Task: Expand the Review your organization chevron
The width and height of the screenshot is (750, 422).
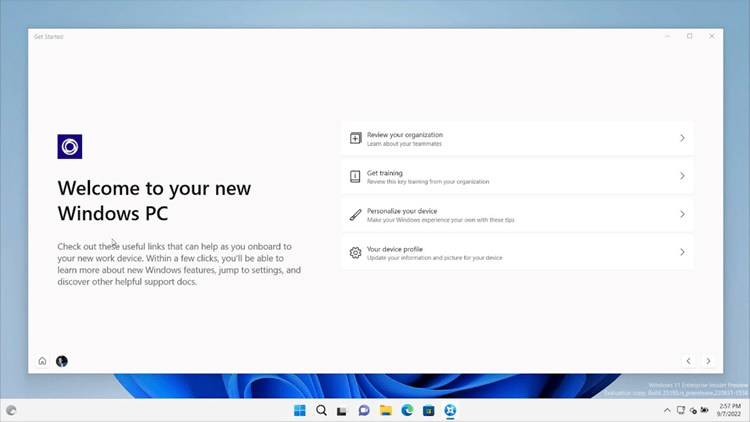Action: click(682, 138)
